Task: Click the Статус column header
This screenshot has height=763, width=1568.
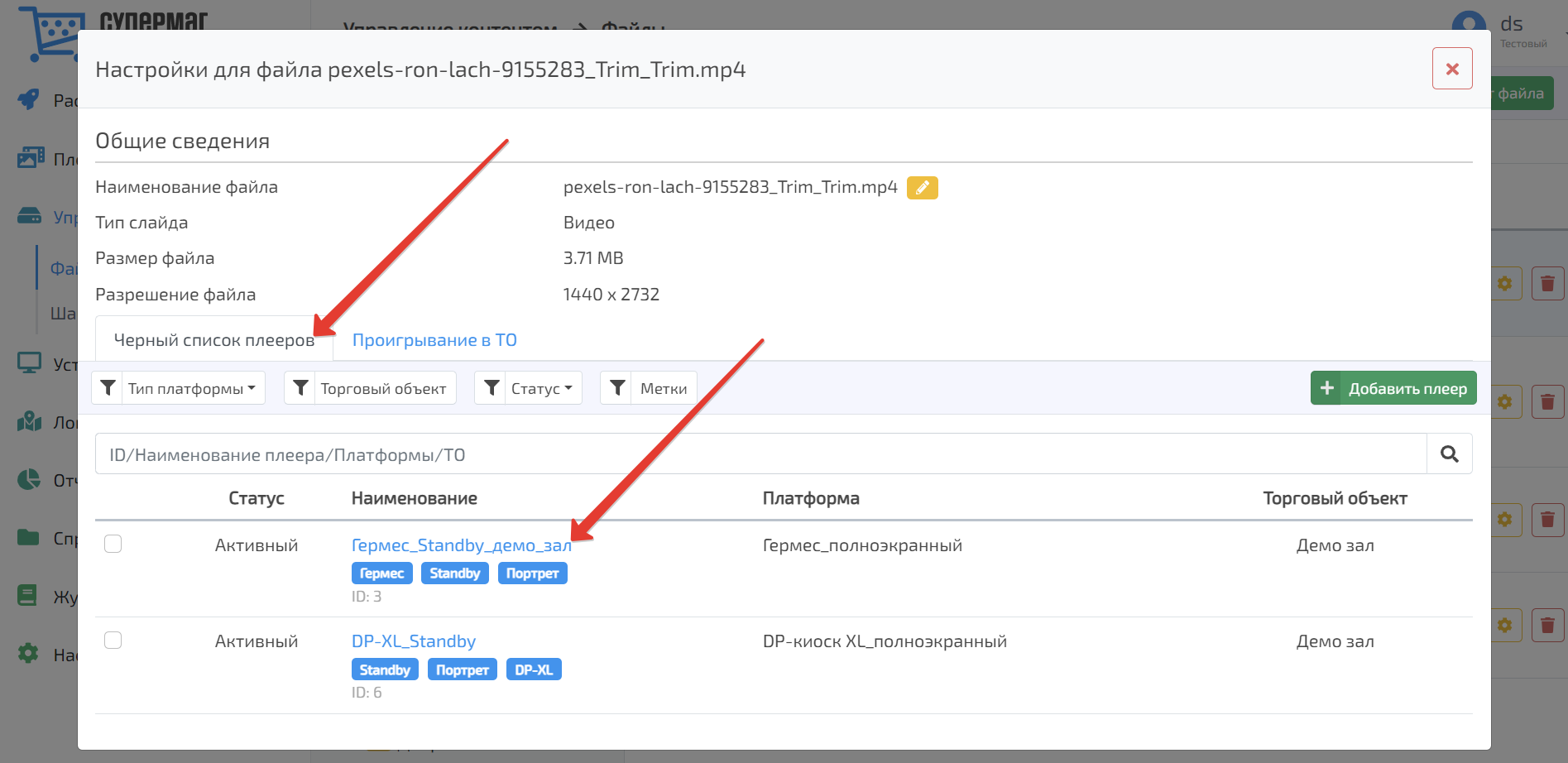Action: click(x=257, y=498)
